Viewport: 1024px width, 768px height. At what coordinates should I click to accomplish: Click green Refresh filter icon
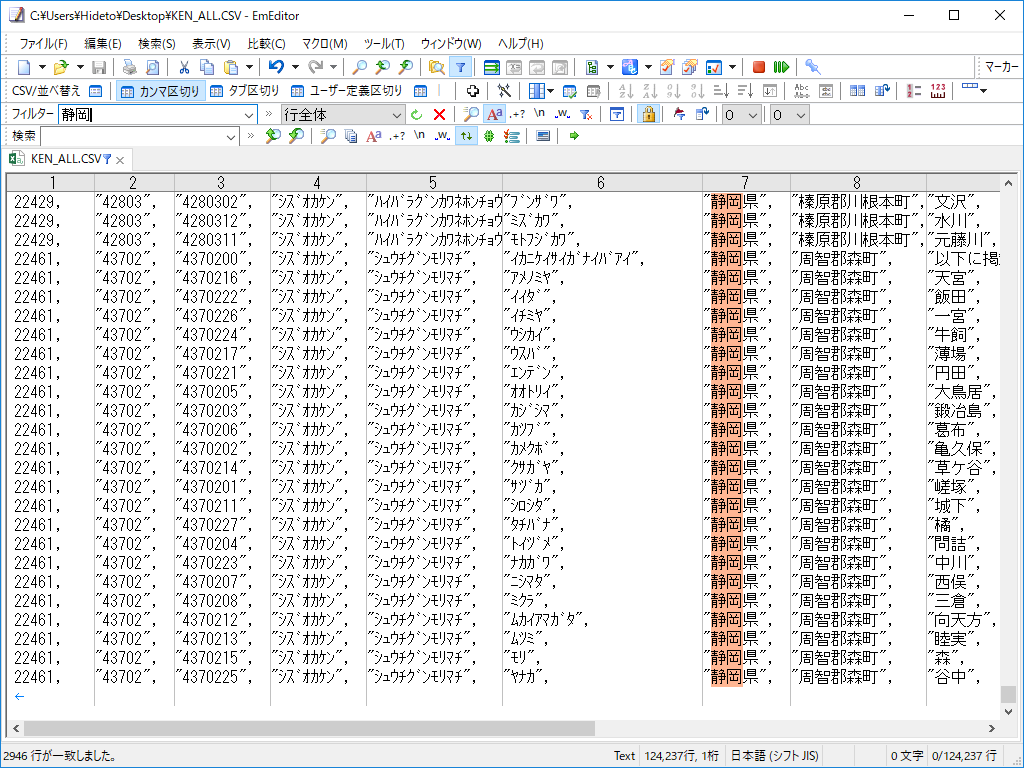coord(417,115)
